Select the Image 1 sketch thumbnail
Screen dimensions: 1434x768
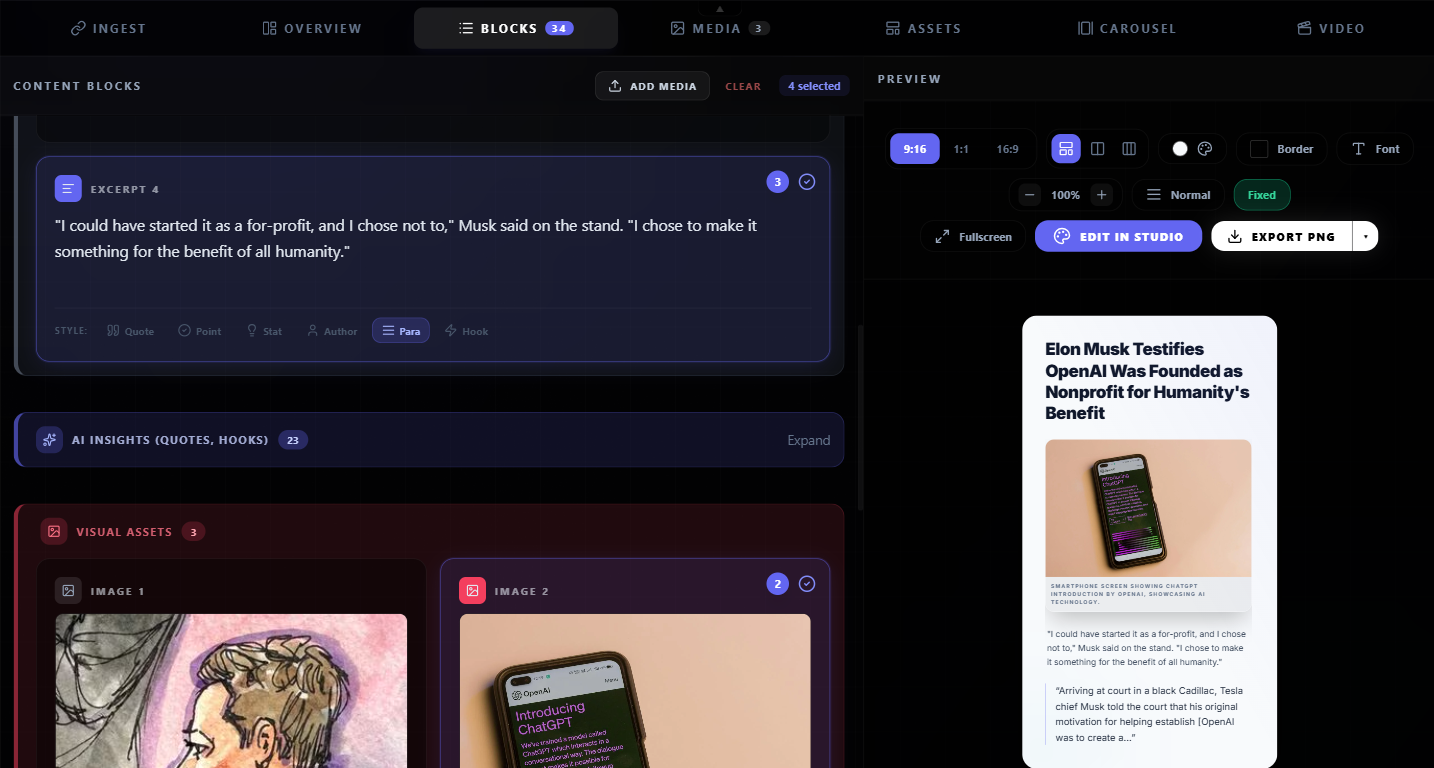click(x=231, y=690)
